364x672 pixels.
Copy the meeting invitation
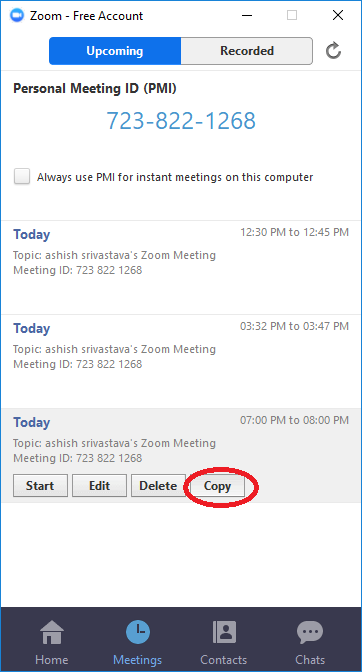(217, 486)
